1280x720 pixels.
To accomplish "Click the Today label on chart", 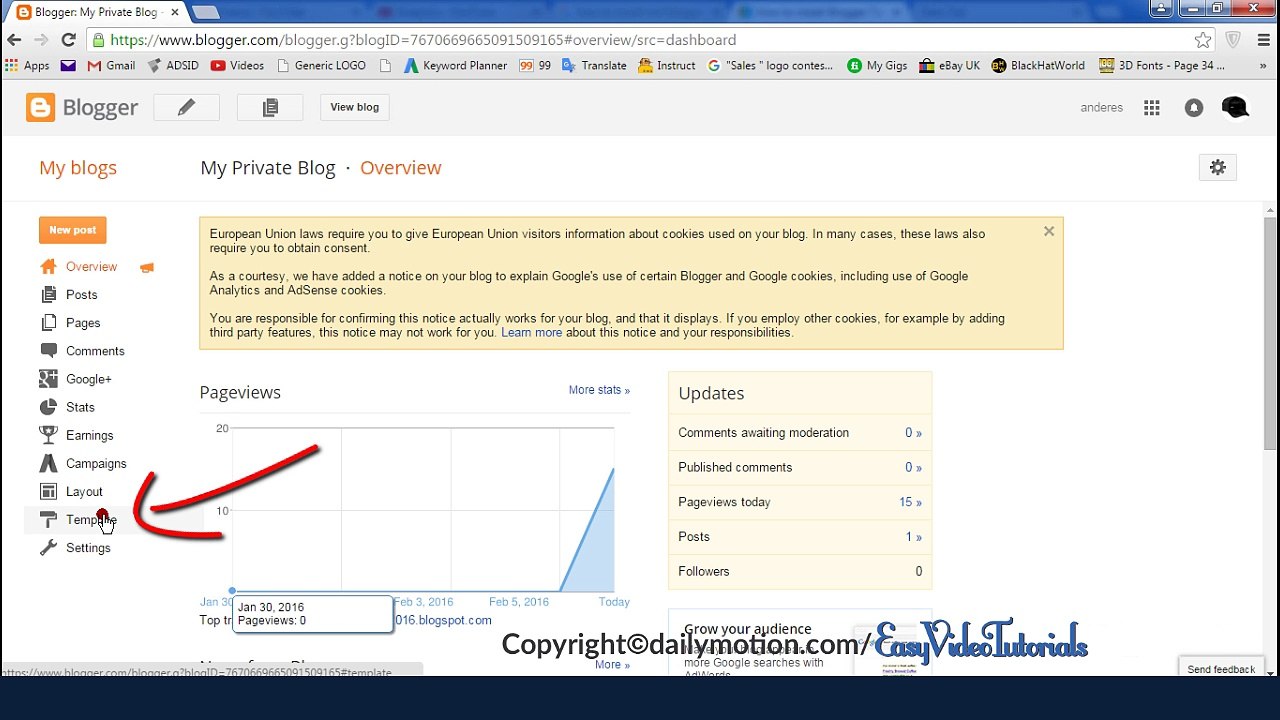I will [x=614, y=602].
